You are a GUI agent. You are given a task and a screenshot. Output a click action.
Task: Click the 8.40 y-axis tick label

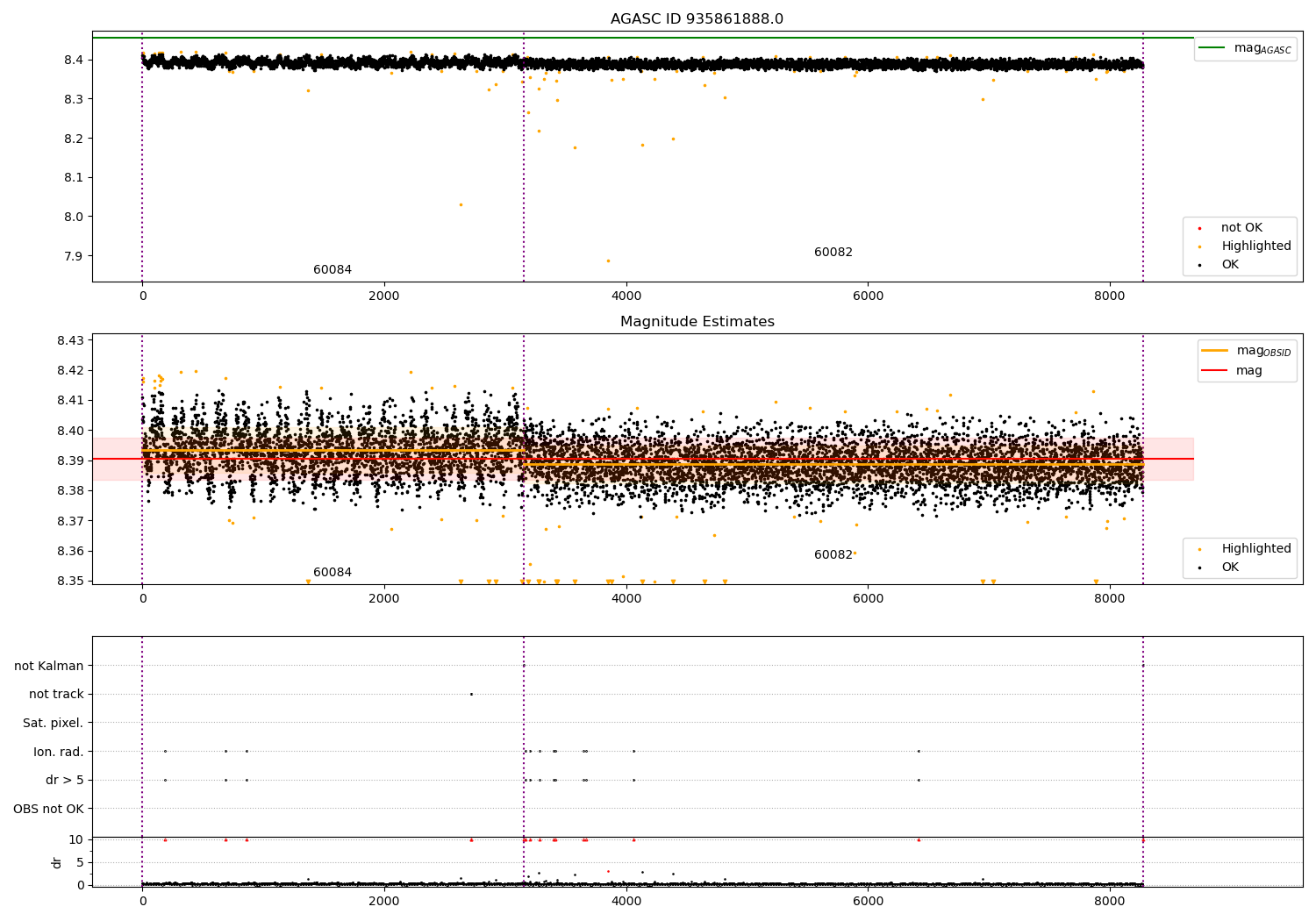pos(71,431)
